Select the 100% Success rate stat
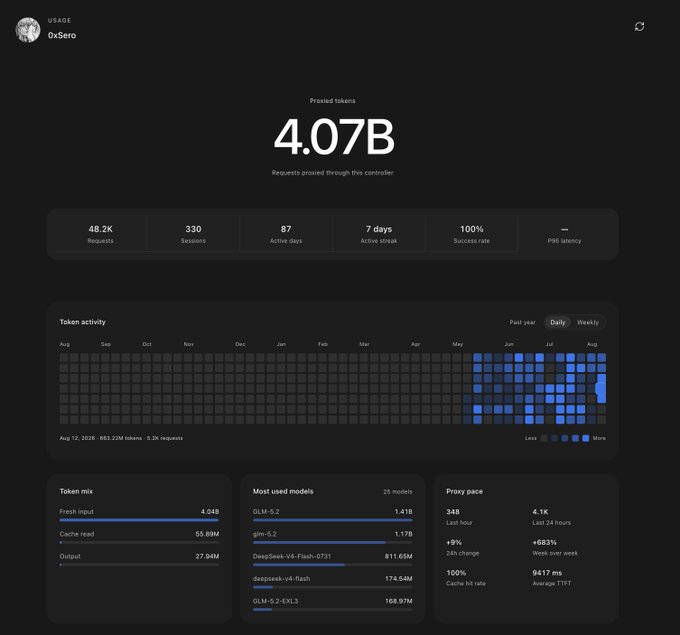Screen dimensions: 680x635 [x=471, y=234]
